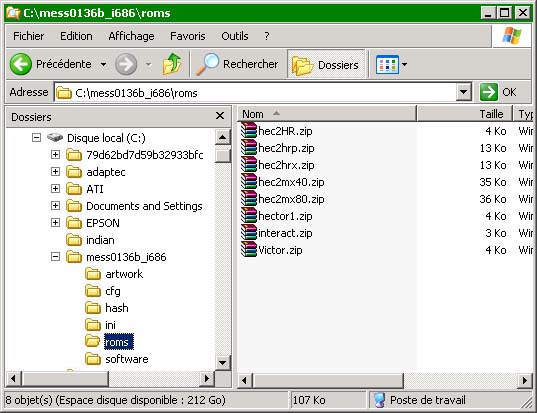
Task: Open the Edition menu
Action: pos(76,36)
